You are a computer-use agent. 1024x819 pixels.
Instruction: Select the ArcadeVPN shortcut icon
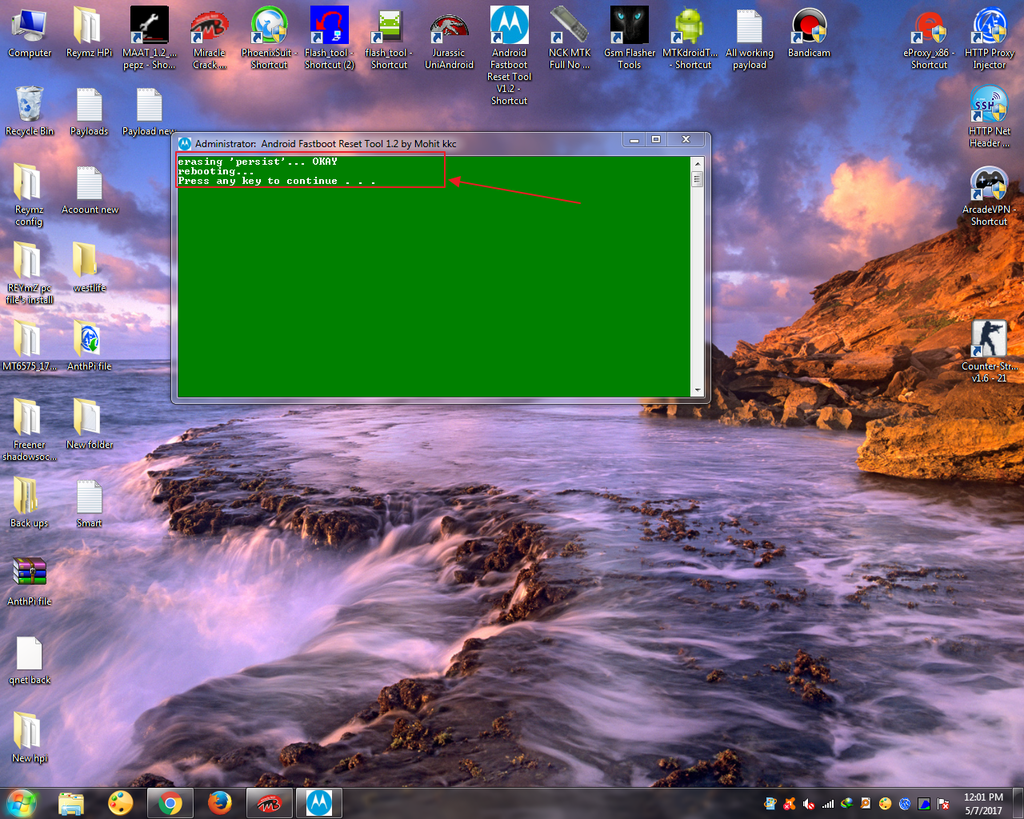(989, 185)
